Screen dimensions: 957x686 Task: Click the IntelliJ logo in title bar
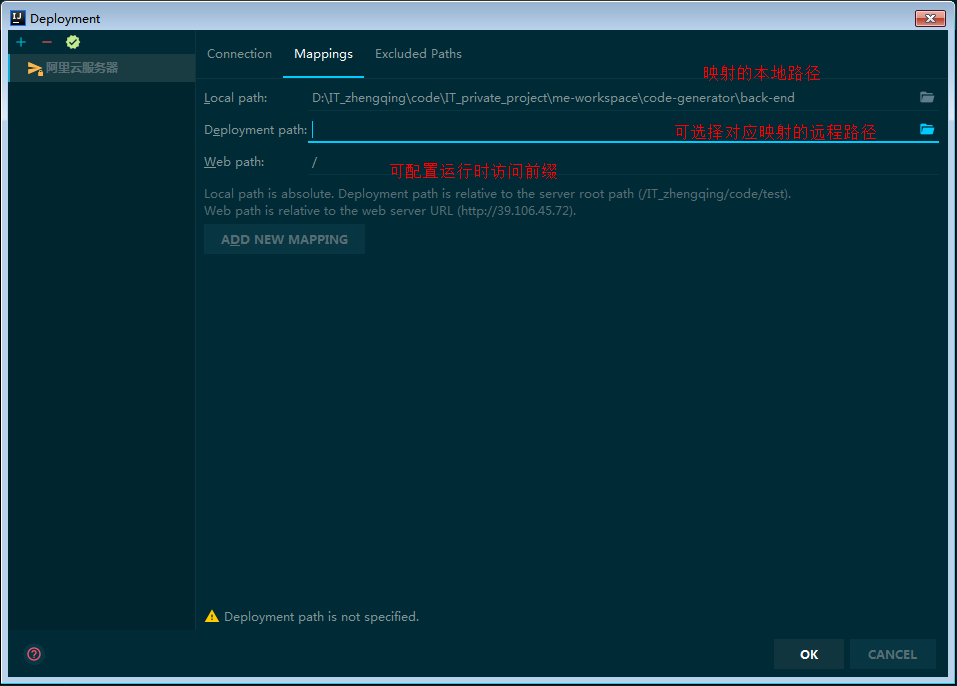(x=18, y=18)
